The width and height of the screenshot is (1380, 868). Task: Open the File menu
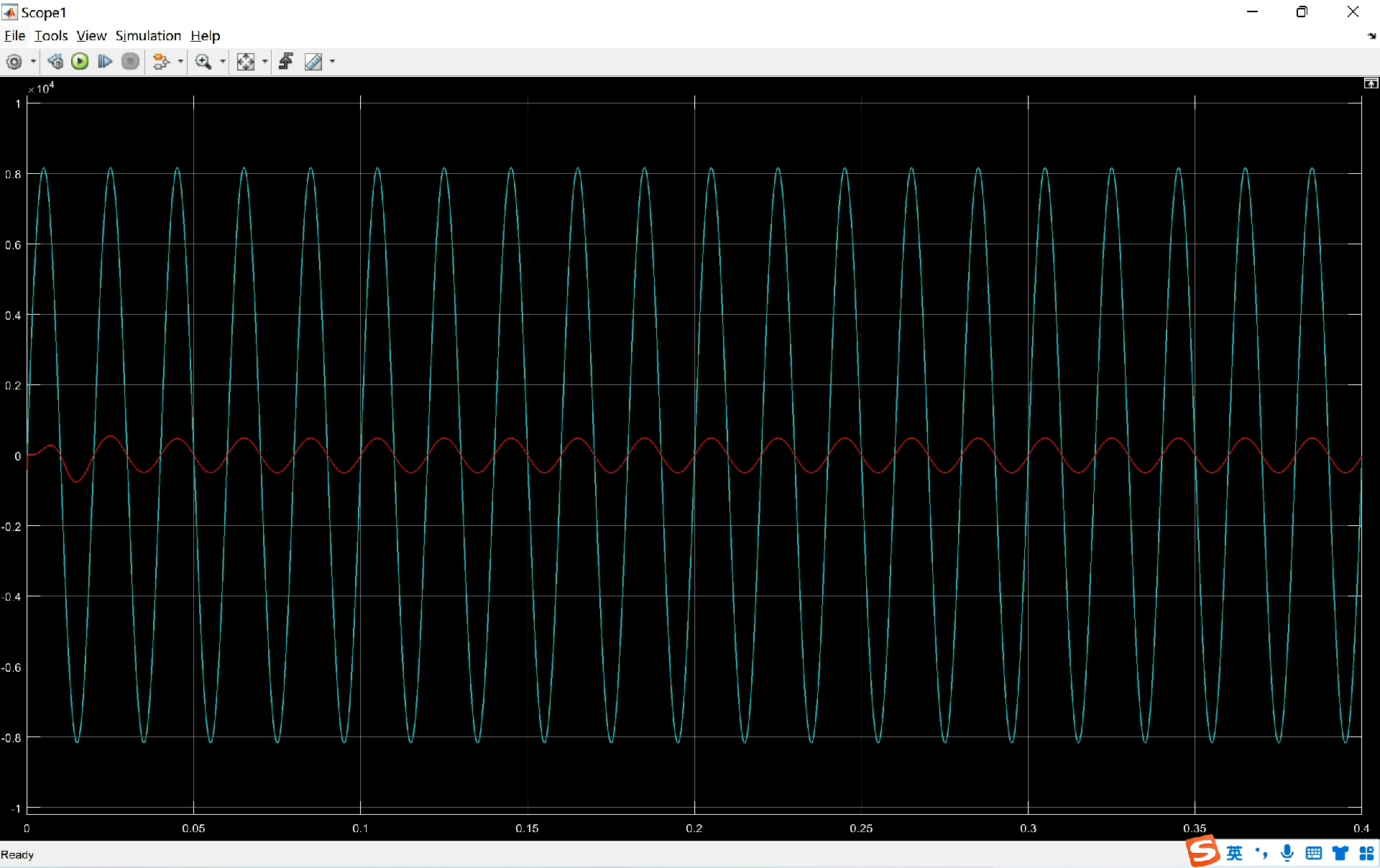pos(14,36)
